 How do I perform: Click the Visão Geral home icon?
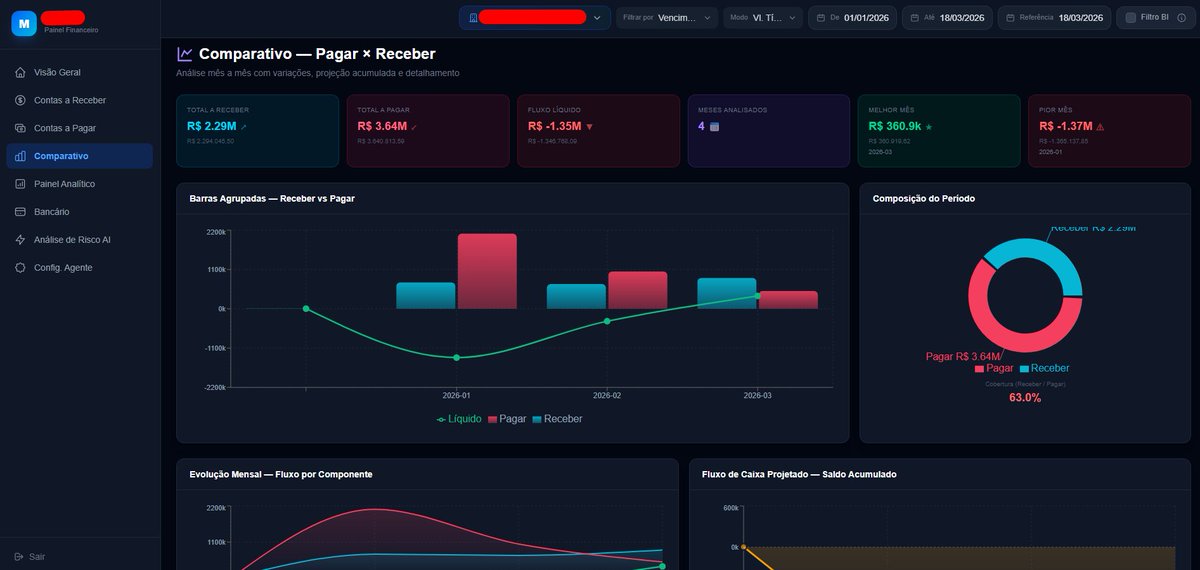coord(21,72)
